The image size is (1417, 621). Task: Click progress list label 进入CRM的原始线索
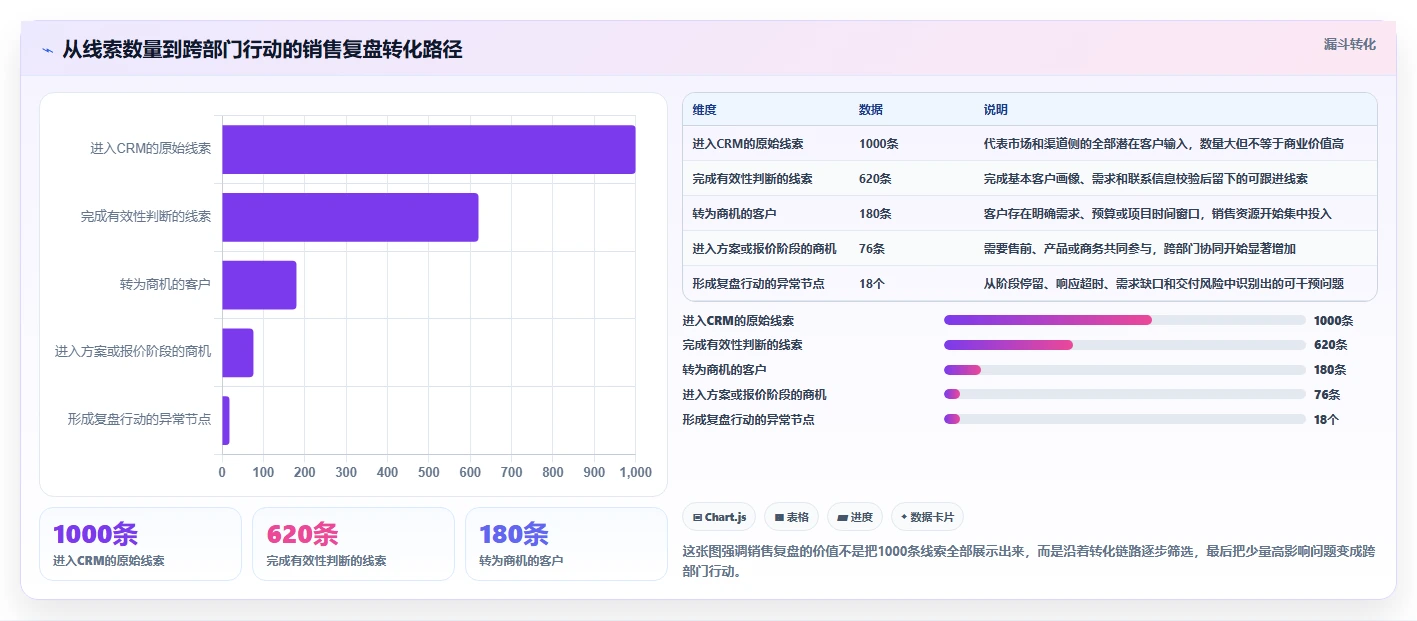pyautogui.click(x=738, y=321)
